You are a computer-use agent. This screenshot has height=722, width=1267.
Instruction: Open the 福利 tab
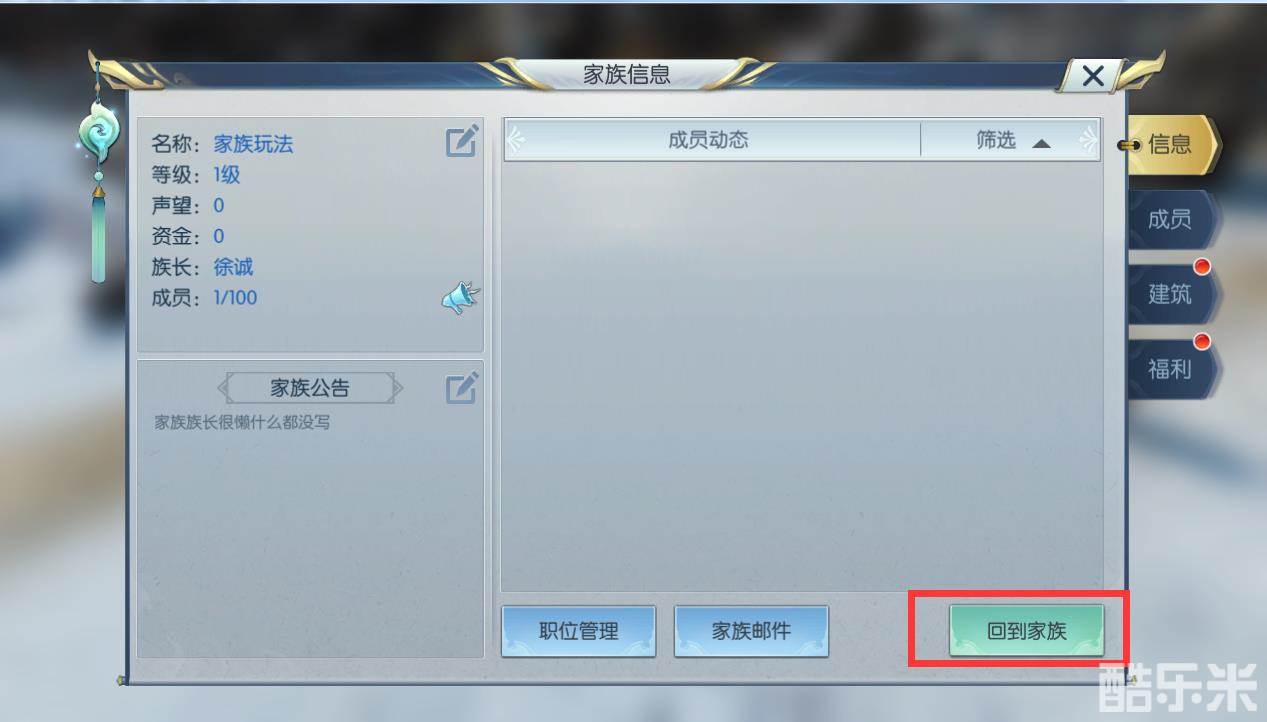tap(1170, 368)
